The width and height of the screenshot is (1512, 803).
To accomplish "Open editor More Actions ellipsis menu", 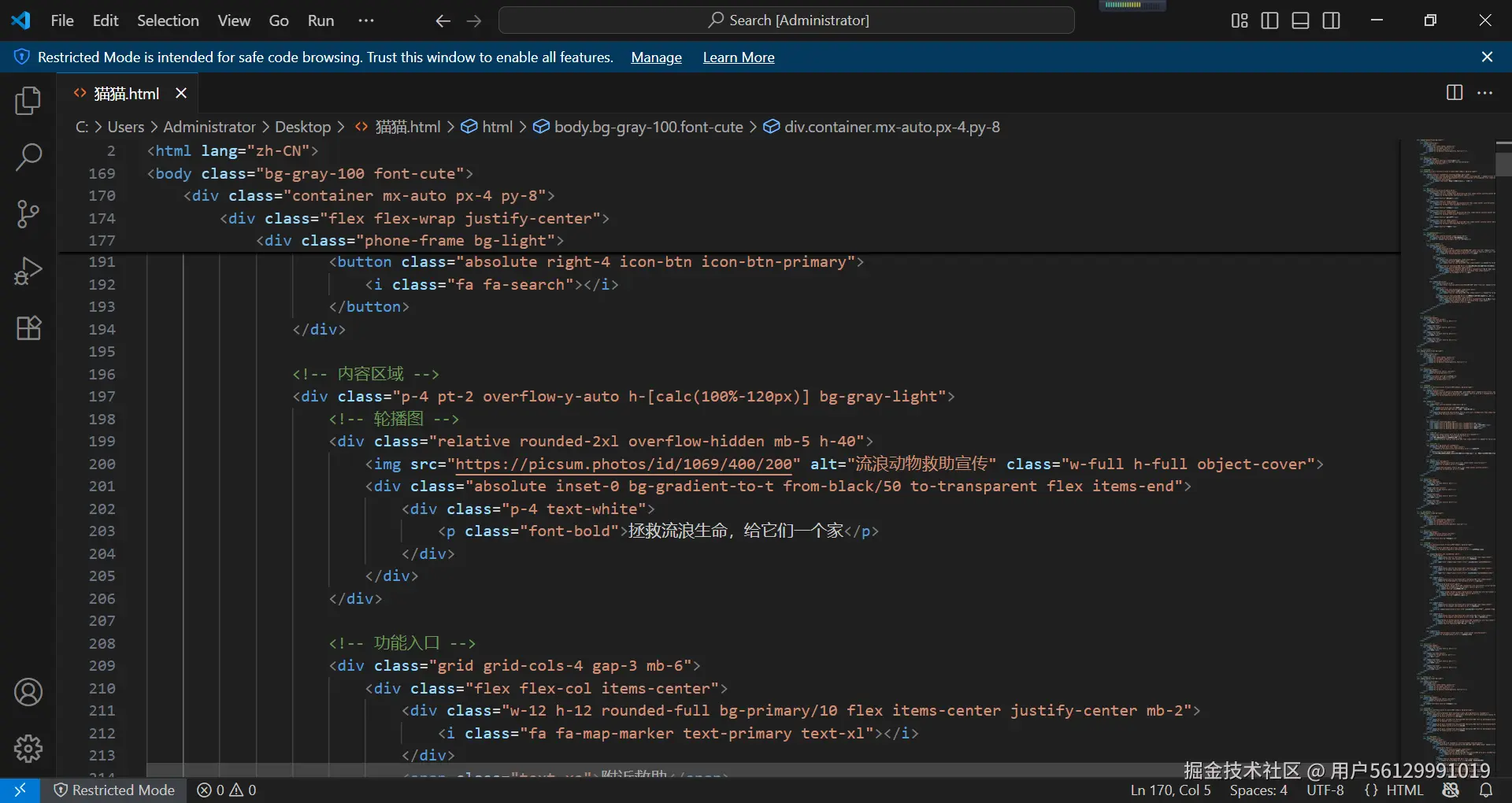I will pyautogui.click(x=1485, y=93).
